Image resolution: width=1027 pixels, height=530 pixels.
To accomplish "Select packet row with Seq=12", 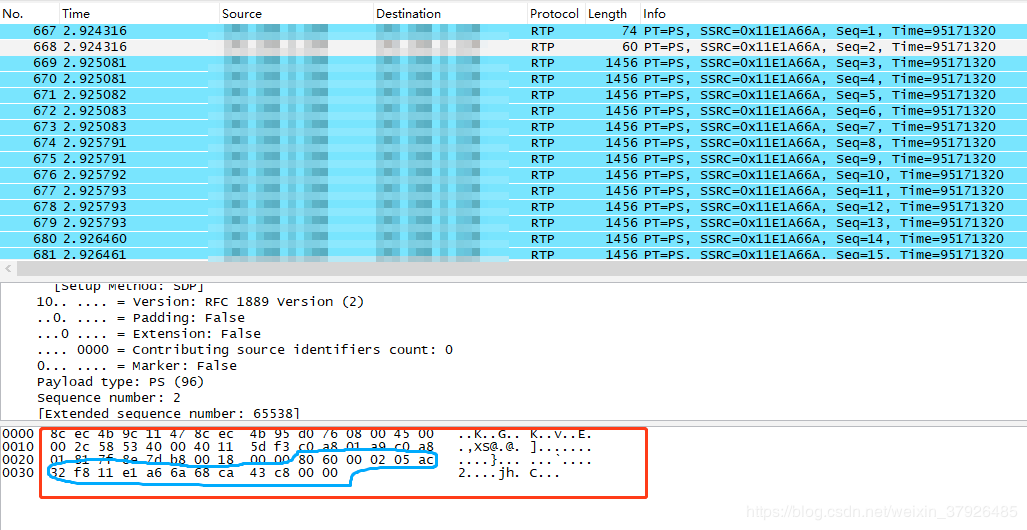I will (x=514, y=206).
